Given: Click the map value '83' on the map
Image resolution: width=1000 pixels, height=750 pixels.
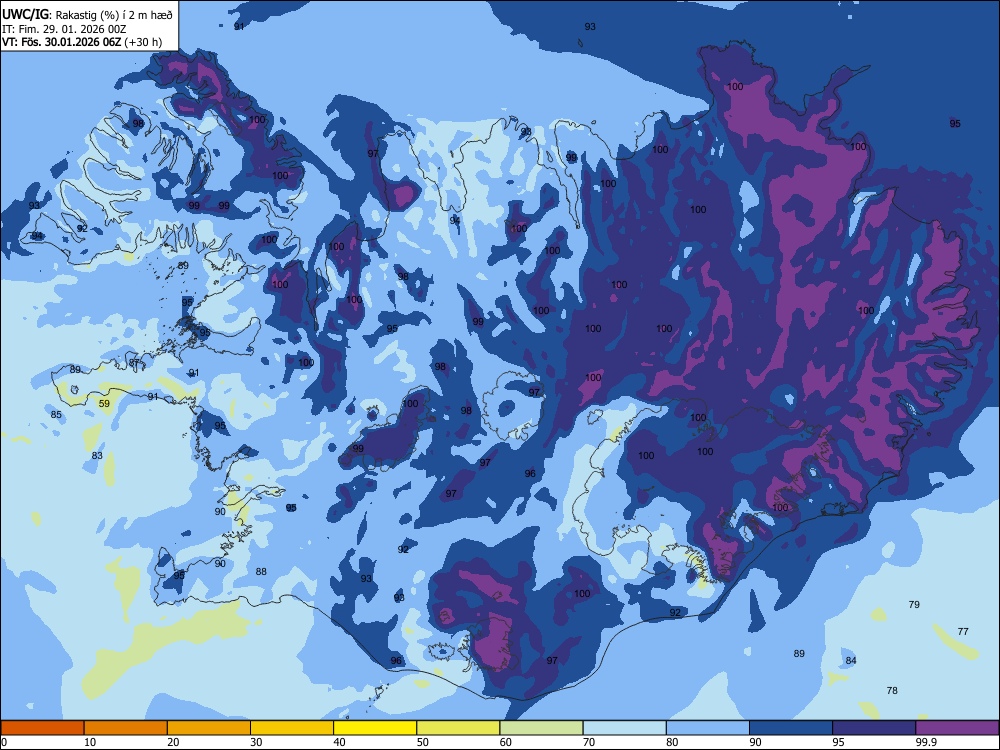Looking at the screenshot, I should (x=97, y=455).
